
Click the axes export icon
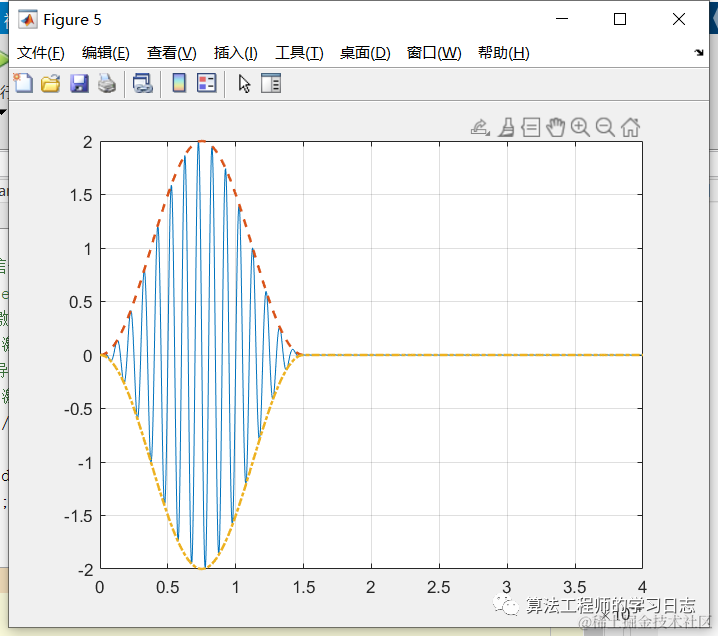point(480,127)
